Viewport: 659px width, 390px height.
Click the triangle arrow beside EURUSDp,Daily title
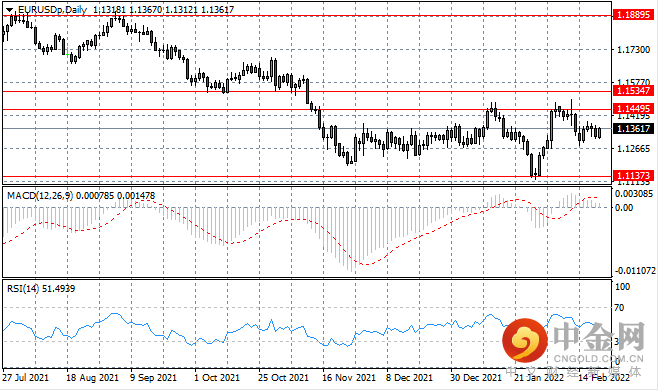click(x=9, y=10)
